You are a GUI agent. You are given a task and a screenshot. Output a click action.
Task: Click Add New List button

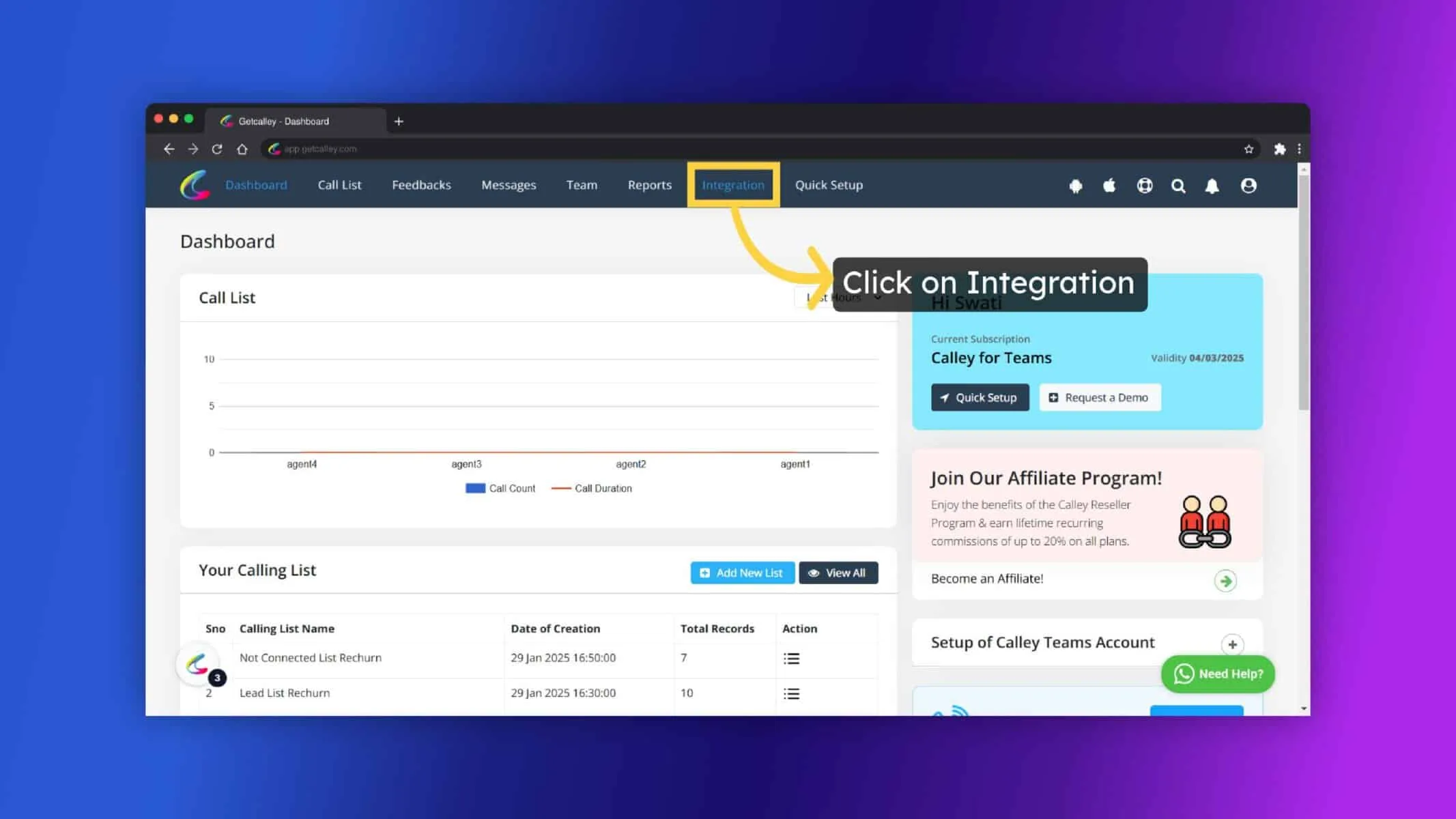[742, 573]
